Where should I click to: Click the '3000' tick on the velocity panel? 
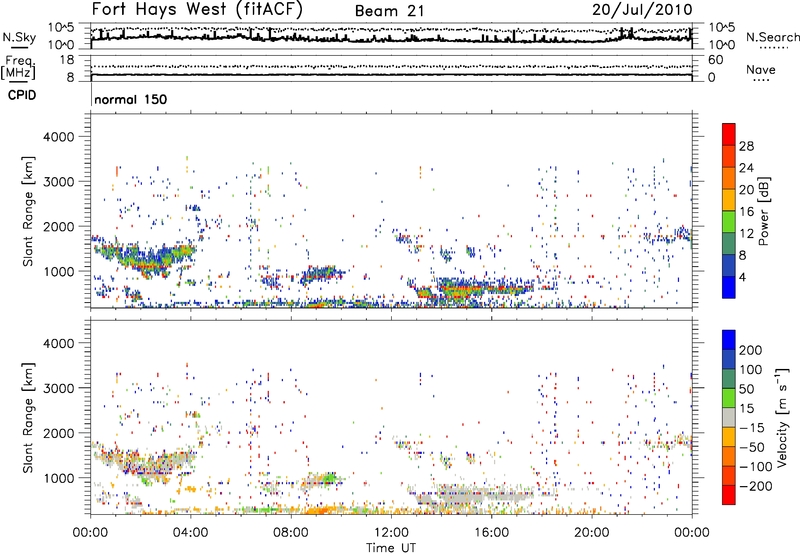[x=59, y=388]
